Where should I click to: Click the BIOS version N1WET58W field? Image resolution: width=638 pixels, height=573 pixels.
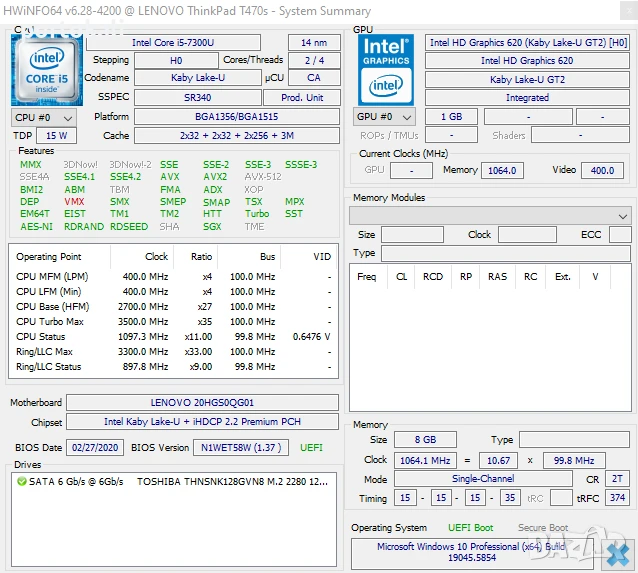(238, 447)
